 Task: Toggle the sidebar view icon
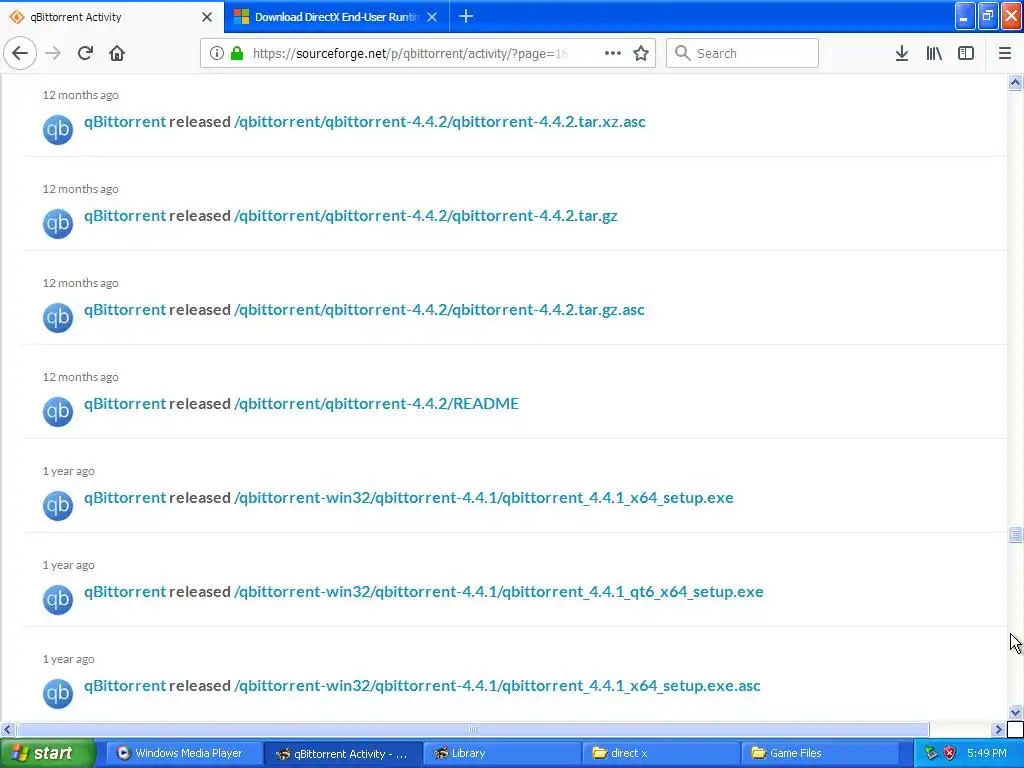coord(966,53)
